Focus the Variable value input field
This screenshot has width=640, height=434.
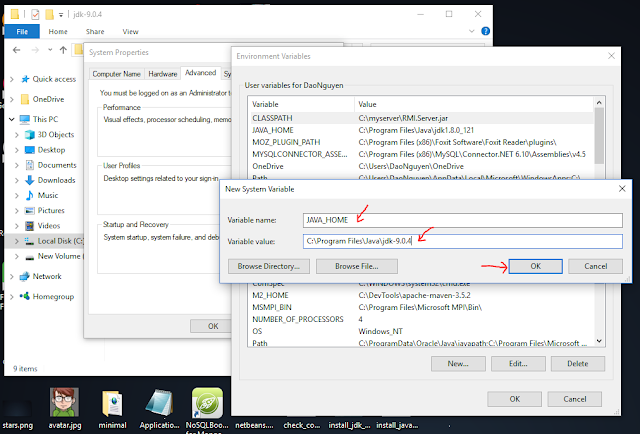click(462, 241)
